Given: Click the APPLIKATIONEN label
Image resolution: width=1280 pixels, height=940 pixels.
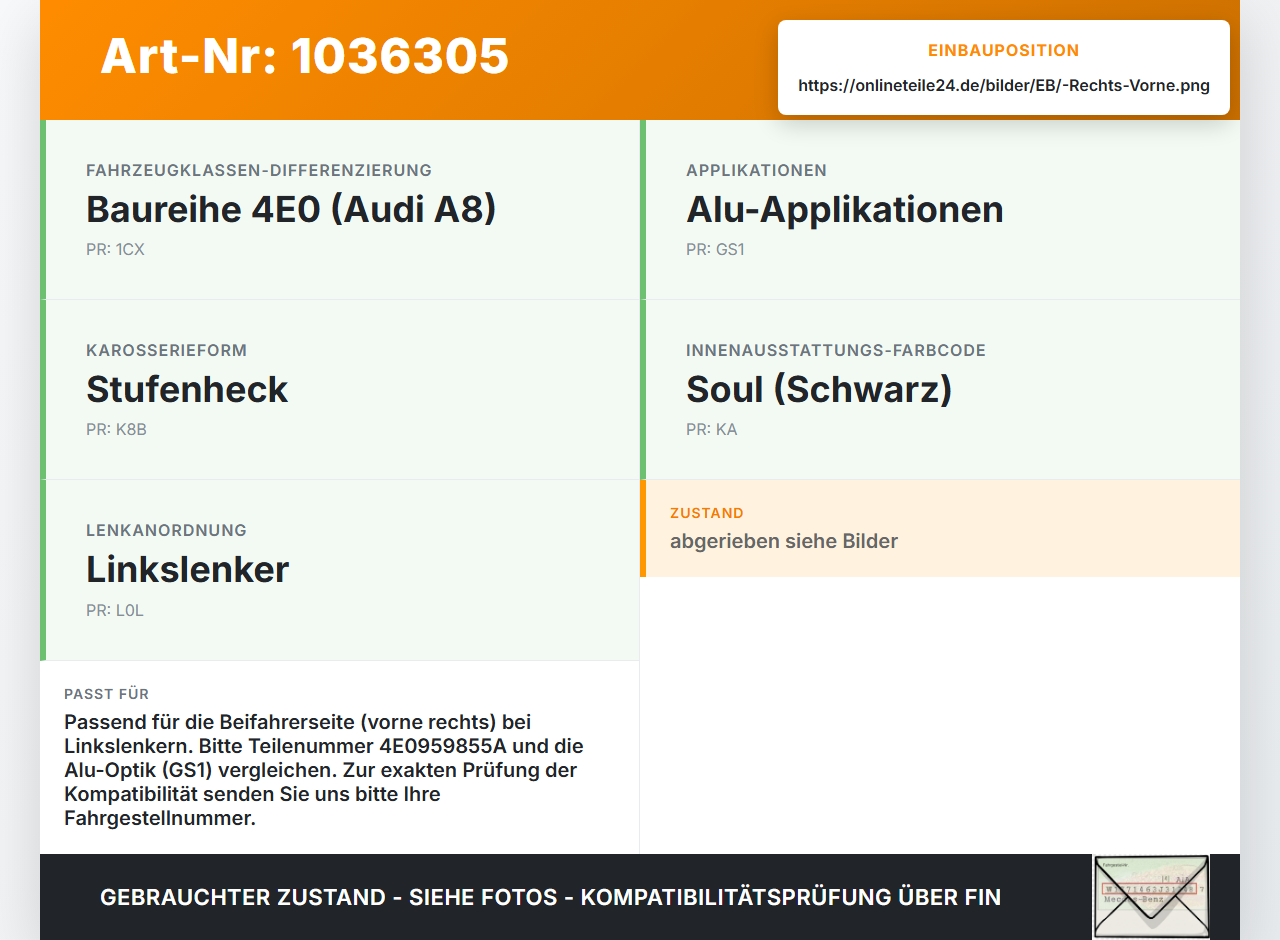Looking at the screenshot, I should point(756,170).
